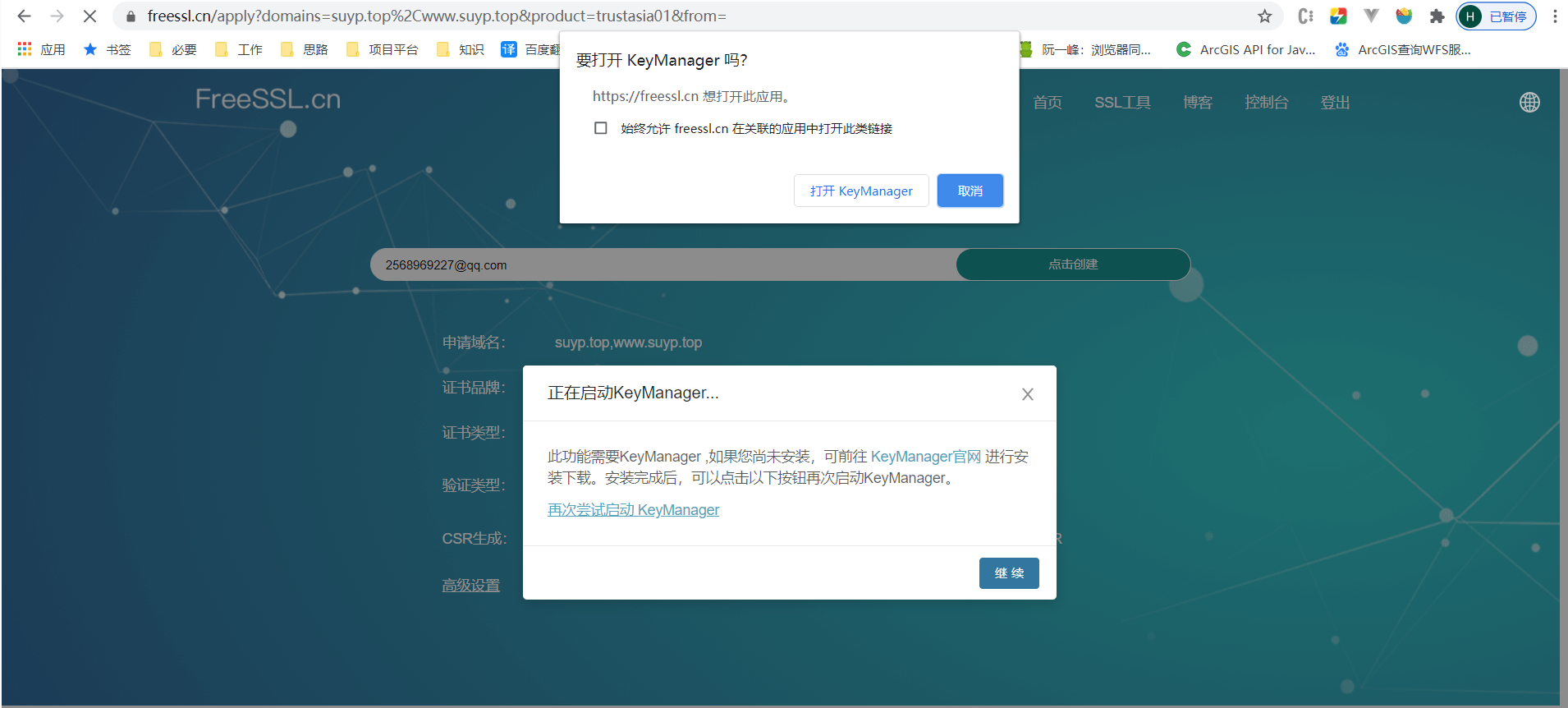This screenshot has width=1568, height=708.
Task: Open Chrome three-dot menu
Action: click(x=1555, y=16)
